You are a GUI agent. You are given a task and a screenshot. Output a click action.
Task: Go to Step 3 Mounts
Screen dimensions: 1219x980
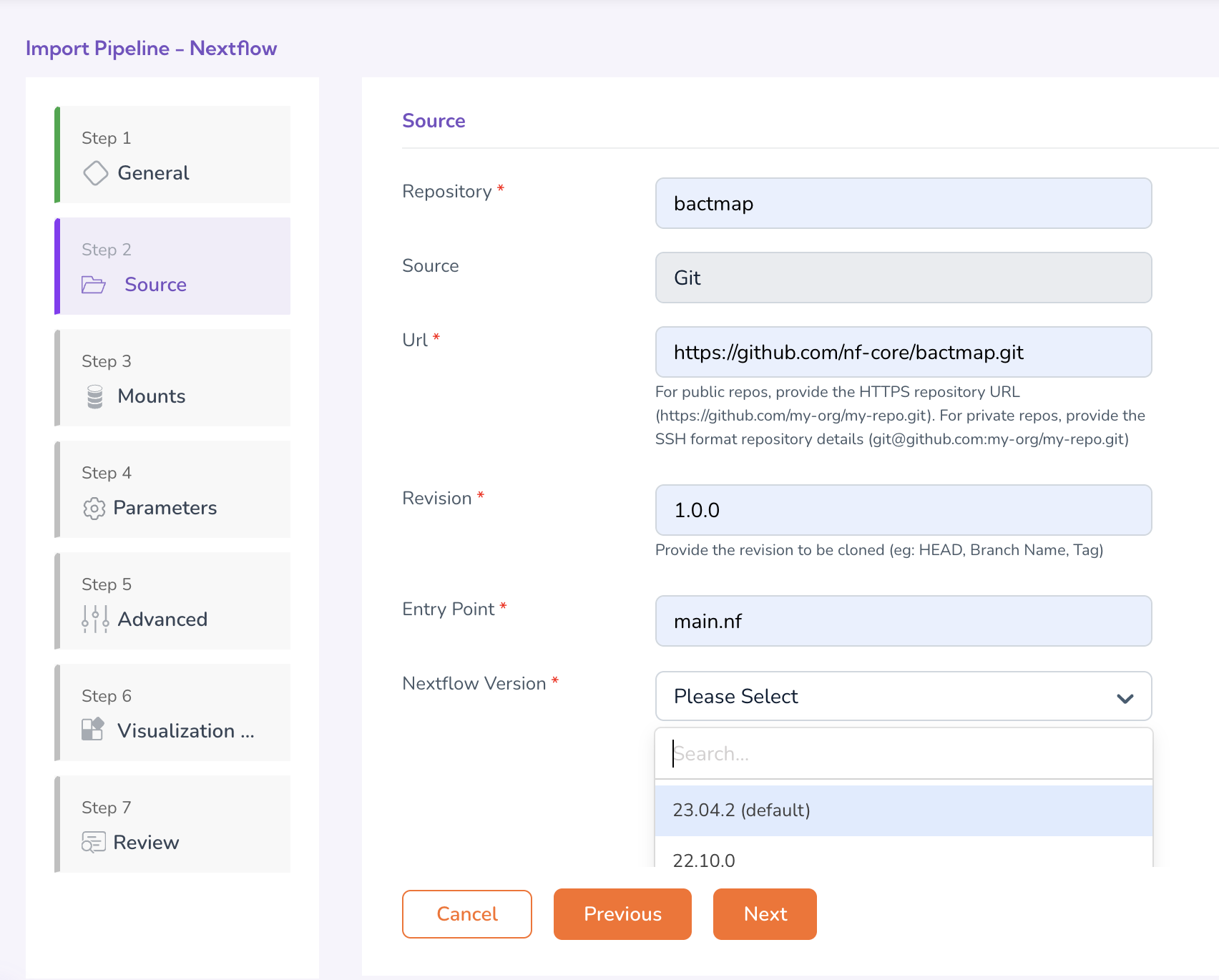tap(173, 378)
